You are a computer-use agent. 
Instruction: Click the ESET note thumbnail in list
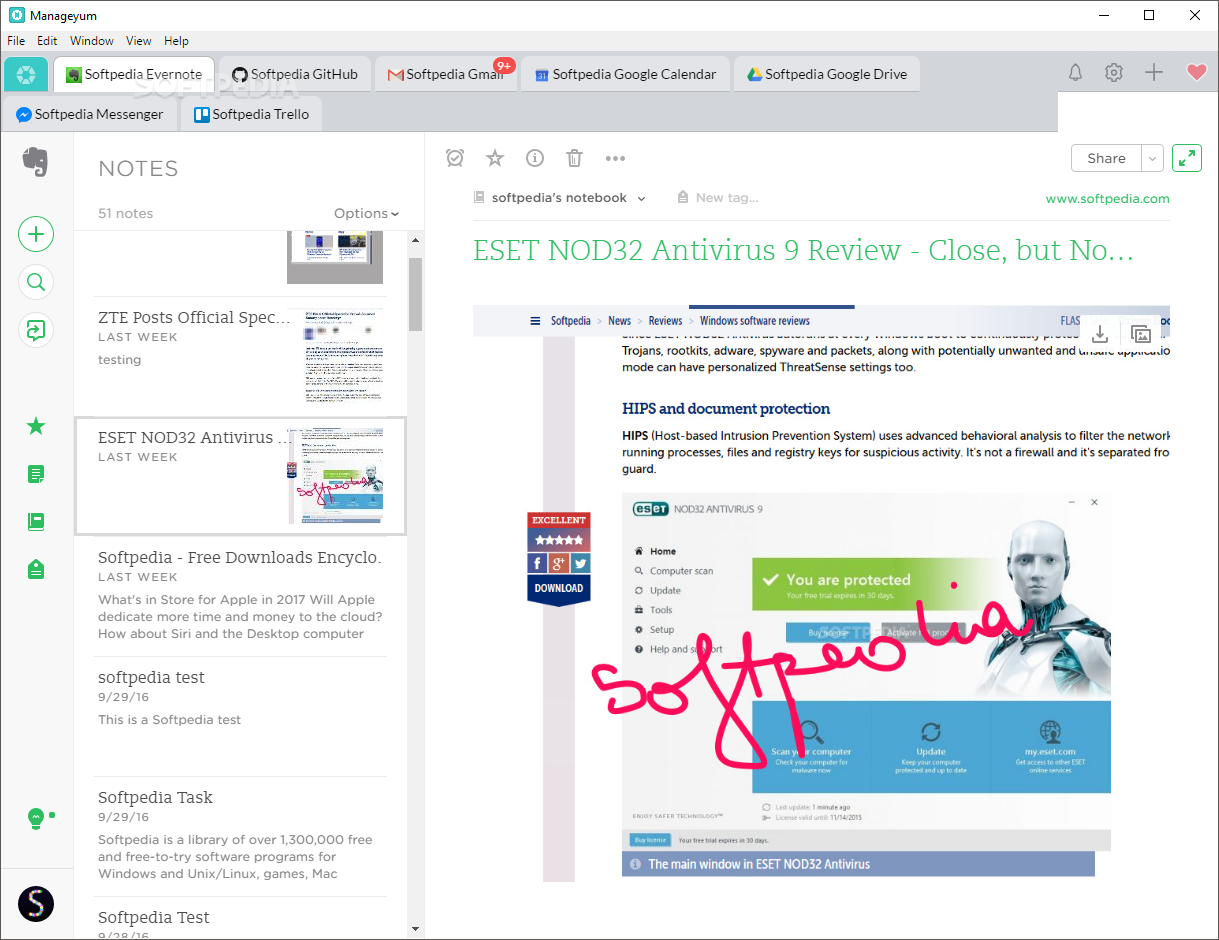click(335, 476)
